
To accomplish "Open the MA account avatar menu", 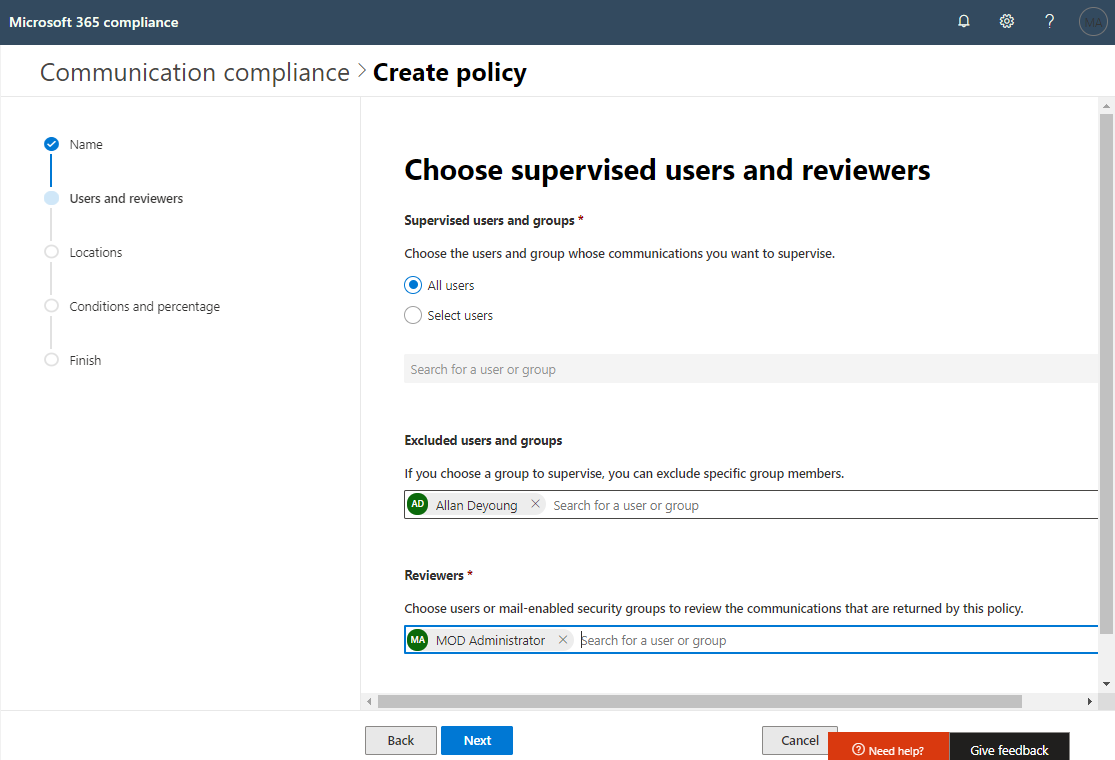I will point(1093,22).
